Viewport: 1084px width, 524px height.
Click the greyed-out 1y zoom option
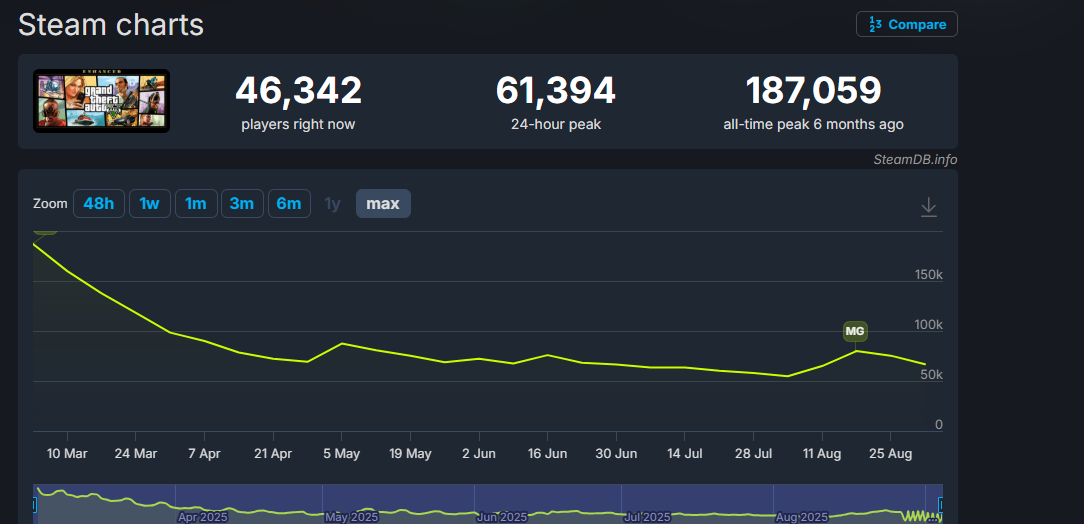pos(332,204)
